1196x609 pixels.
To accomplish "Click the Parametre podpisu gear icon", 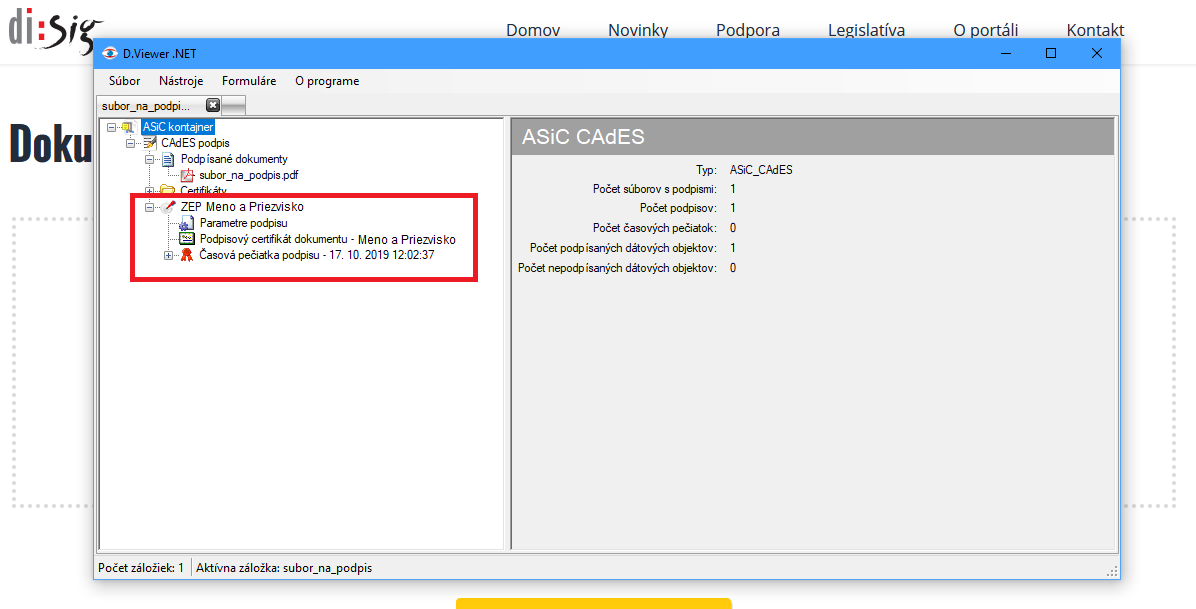I will (187, 223).
